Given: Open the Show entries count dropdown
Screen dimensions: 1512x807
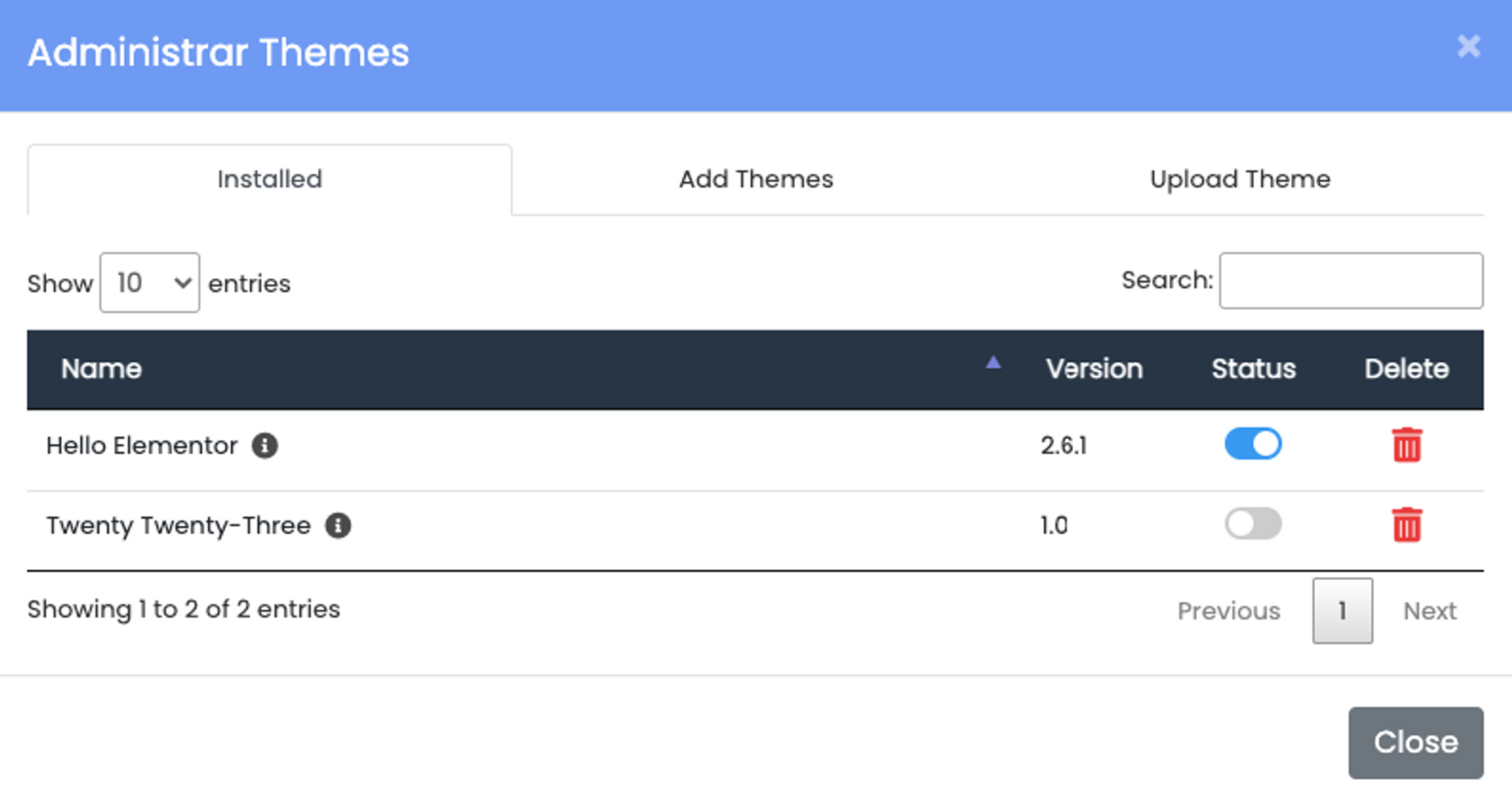Looking at the screenshot, I should click(150, 283).
